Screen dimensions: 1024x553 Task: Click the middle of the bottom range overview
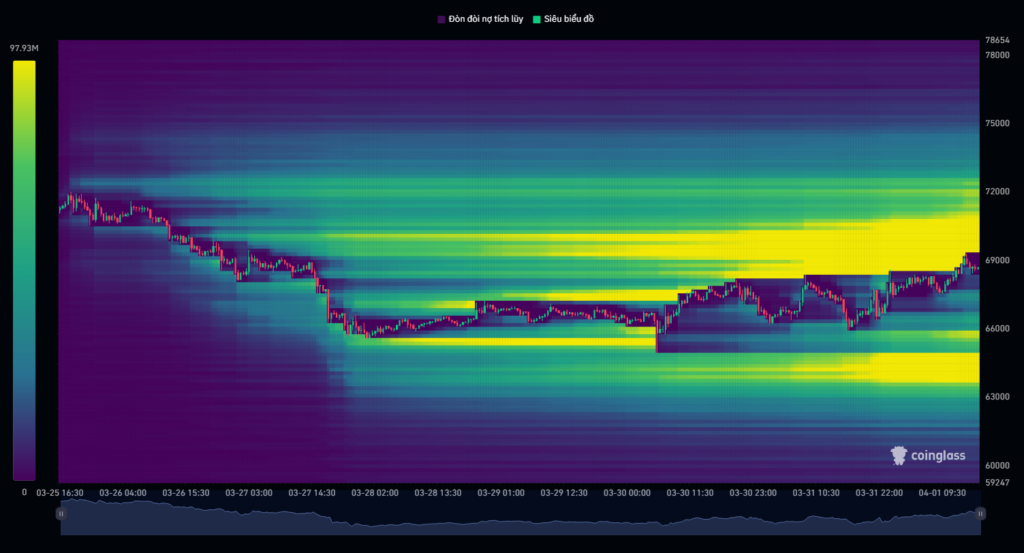point(520,517)
